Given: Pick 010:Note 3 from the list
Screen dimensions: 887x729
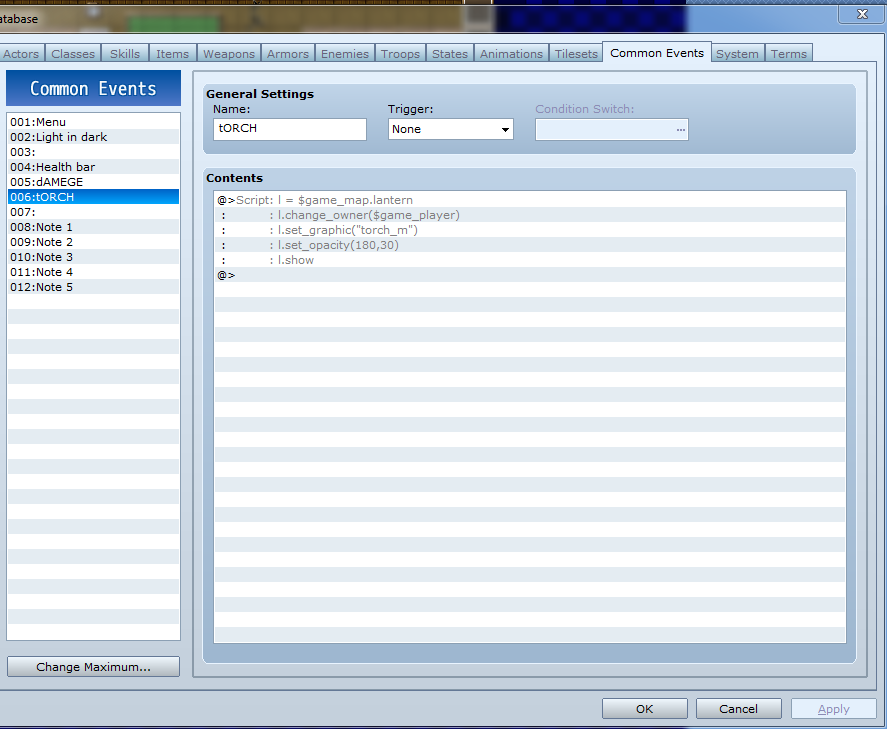Looking at the screenshot, I should [93, 257].
